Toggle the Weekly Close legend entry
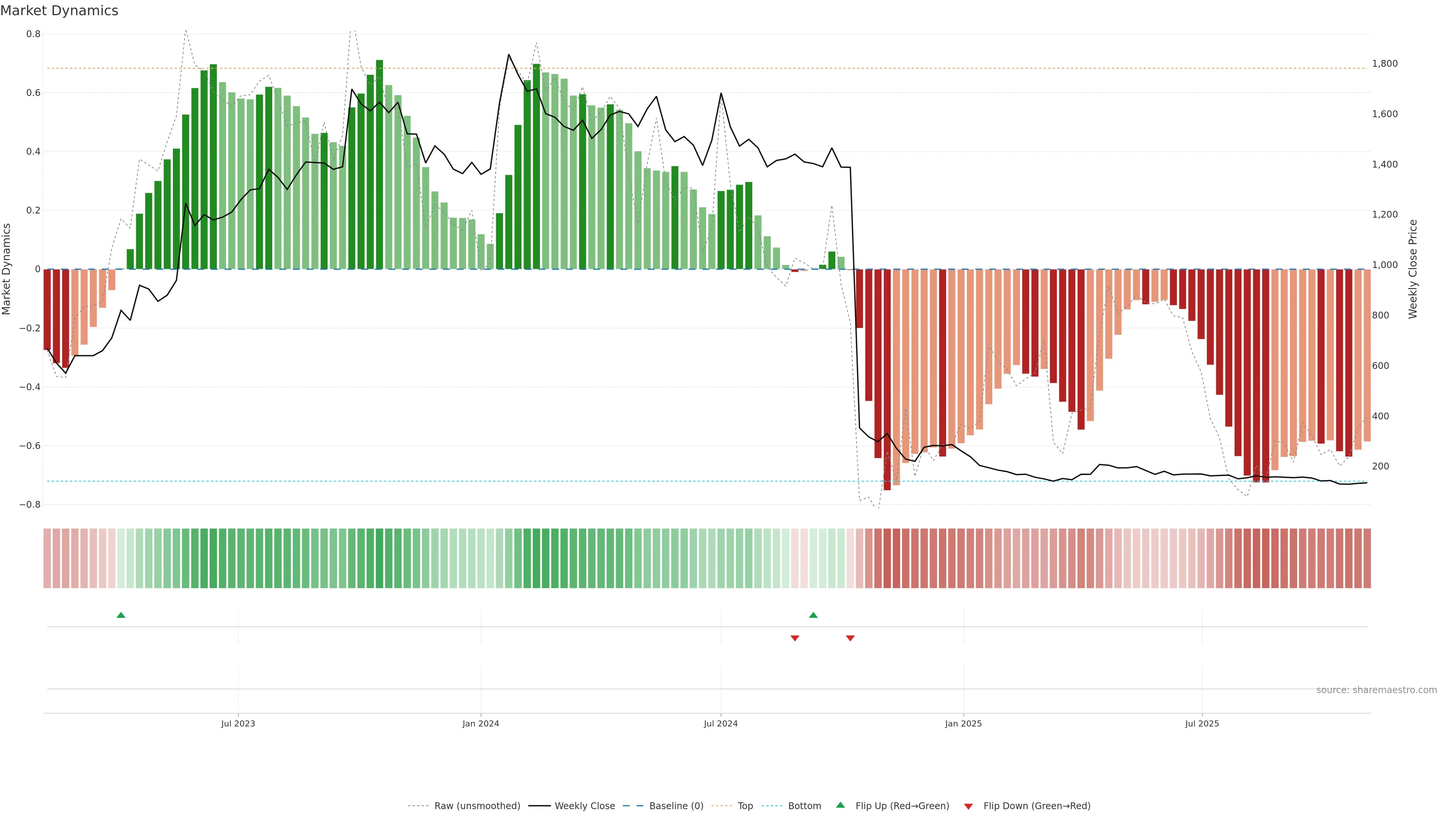This screenshot has height=819, width=1456. coord(584,806)
